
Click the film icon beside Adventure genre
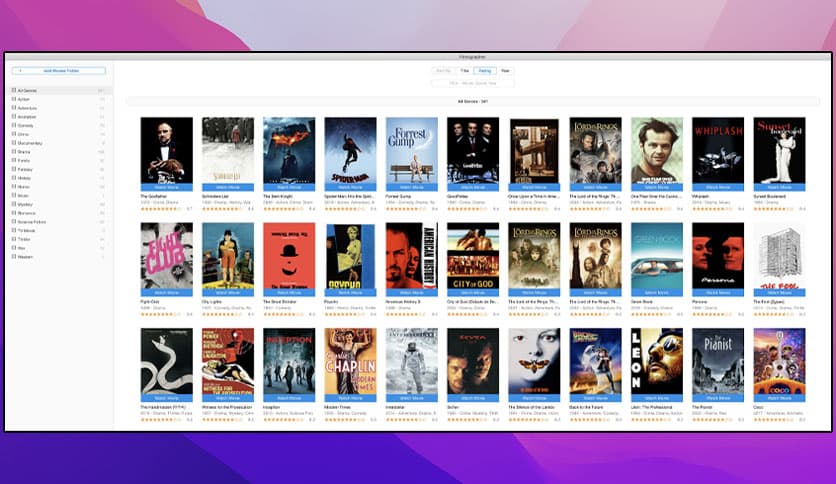(14, 108)
